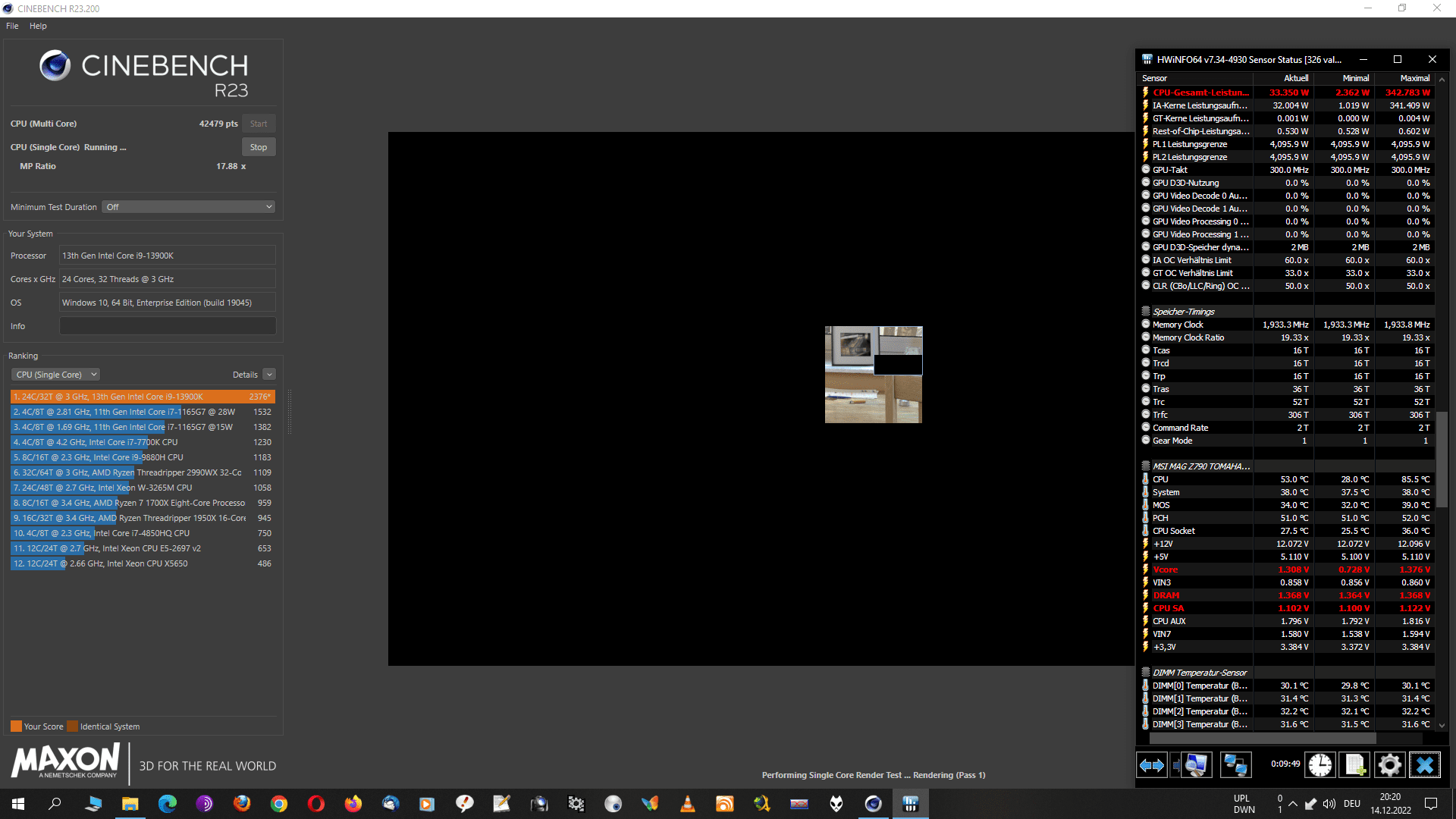Select CPU SA sensor row
This screenshot has width=1456, height=819.
[1286, 608]
